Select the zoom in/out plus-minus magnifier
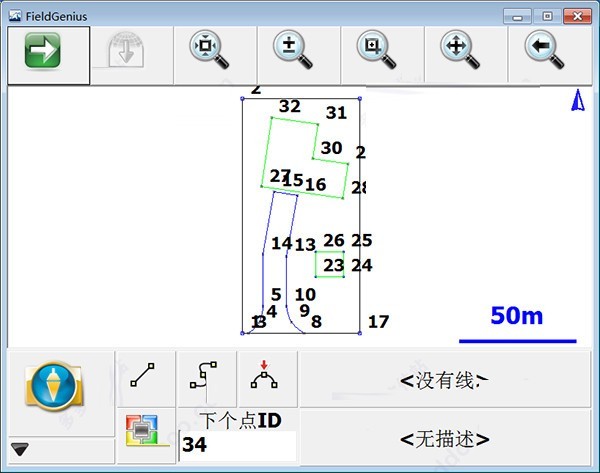The image size is (600, 473). 293,50
